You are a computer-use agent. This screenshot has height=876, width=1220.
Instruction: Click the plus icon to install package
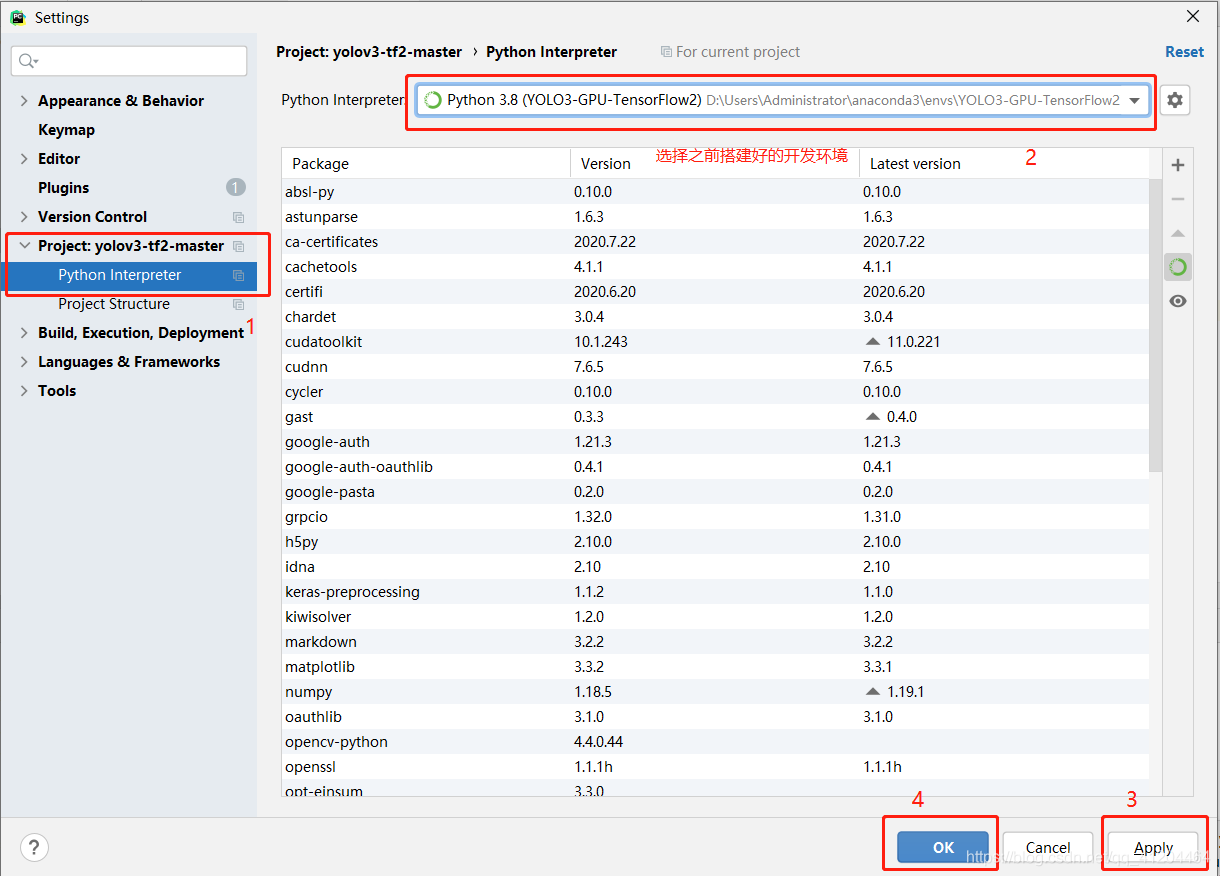1178,165
